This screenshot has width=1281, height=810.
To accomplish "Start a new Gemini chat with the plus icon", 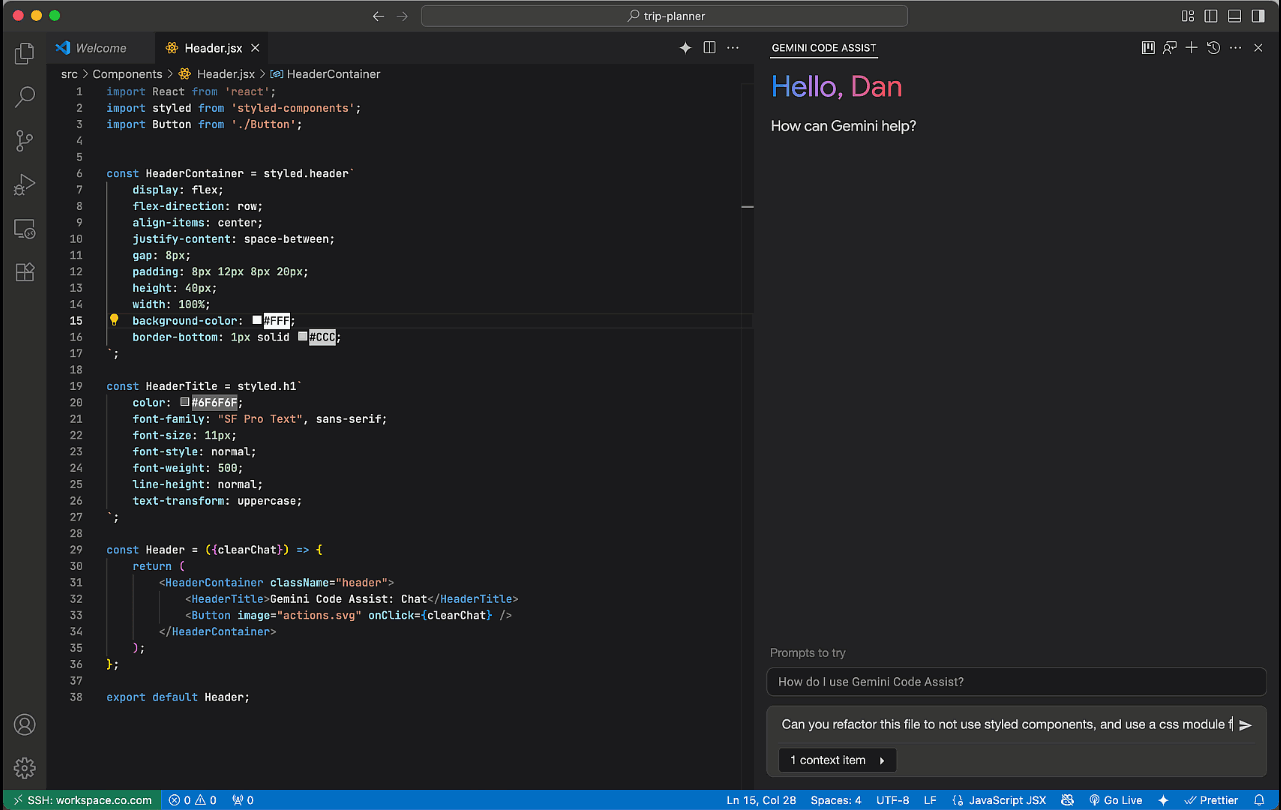I will pos(1190,47).
